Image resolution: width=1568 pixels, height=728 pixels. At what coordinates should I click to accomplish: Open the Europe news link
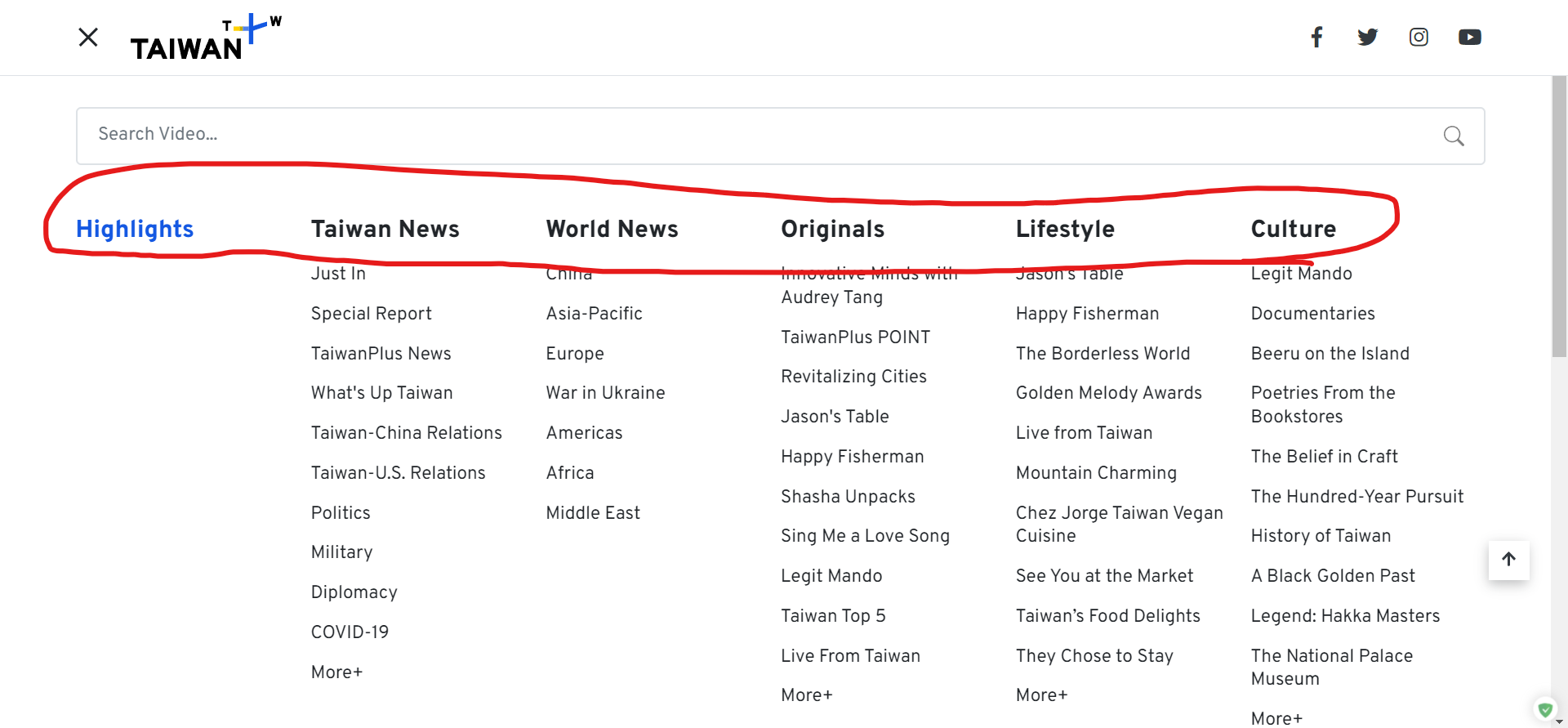(x=575, y=353)
